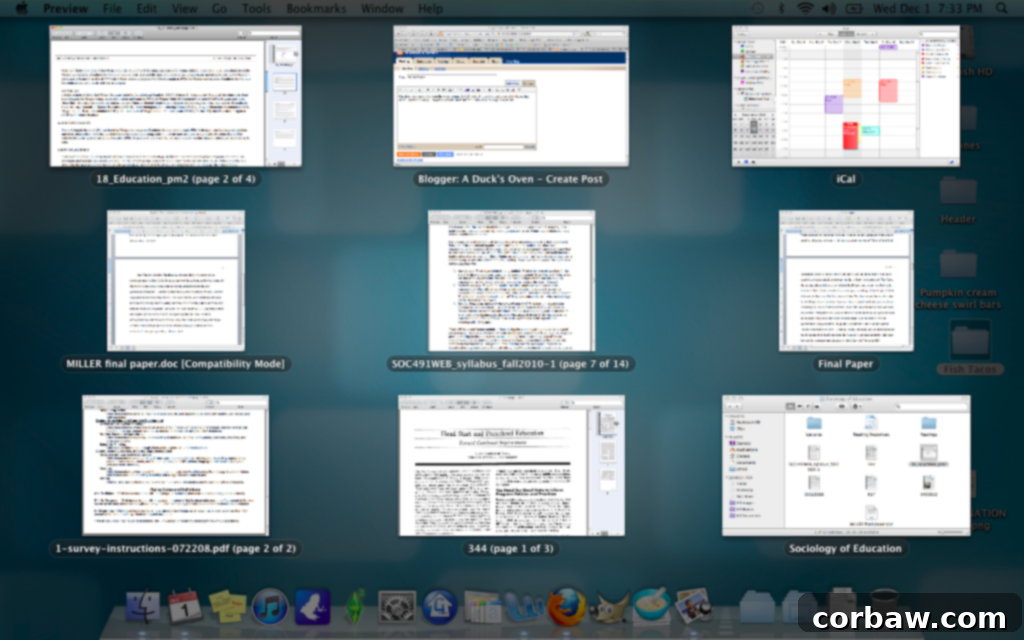Viewport: 1024px width, 640px height.
Task: Open GIMP from the Dock
Action: click(606, 607)
